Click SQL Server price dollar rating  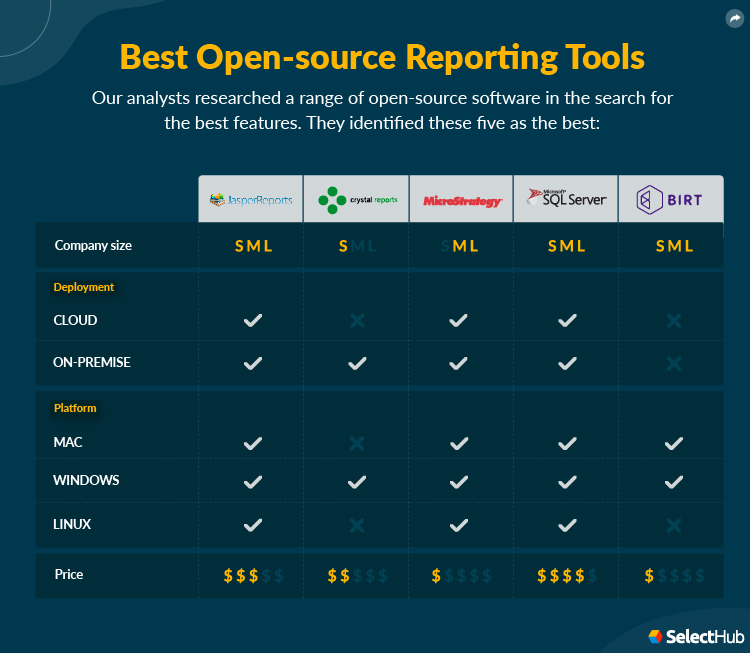tap(567, 576)
